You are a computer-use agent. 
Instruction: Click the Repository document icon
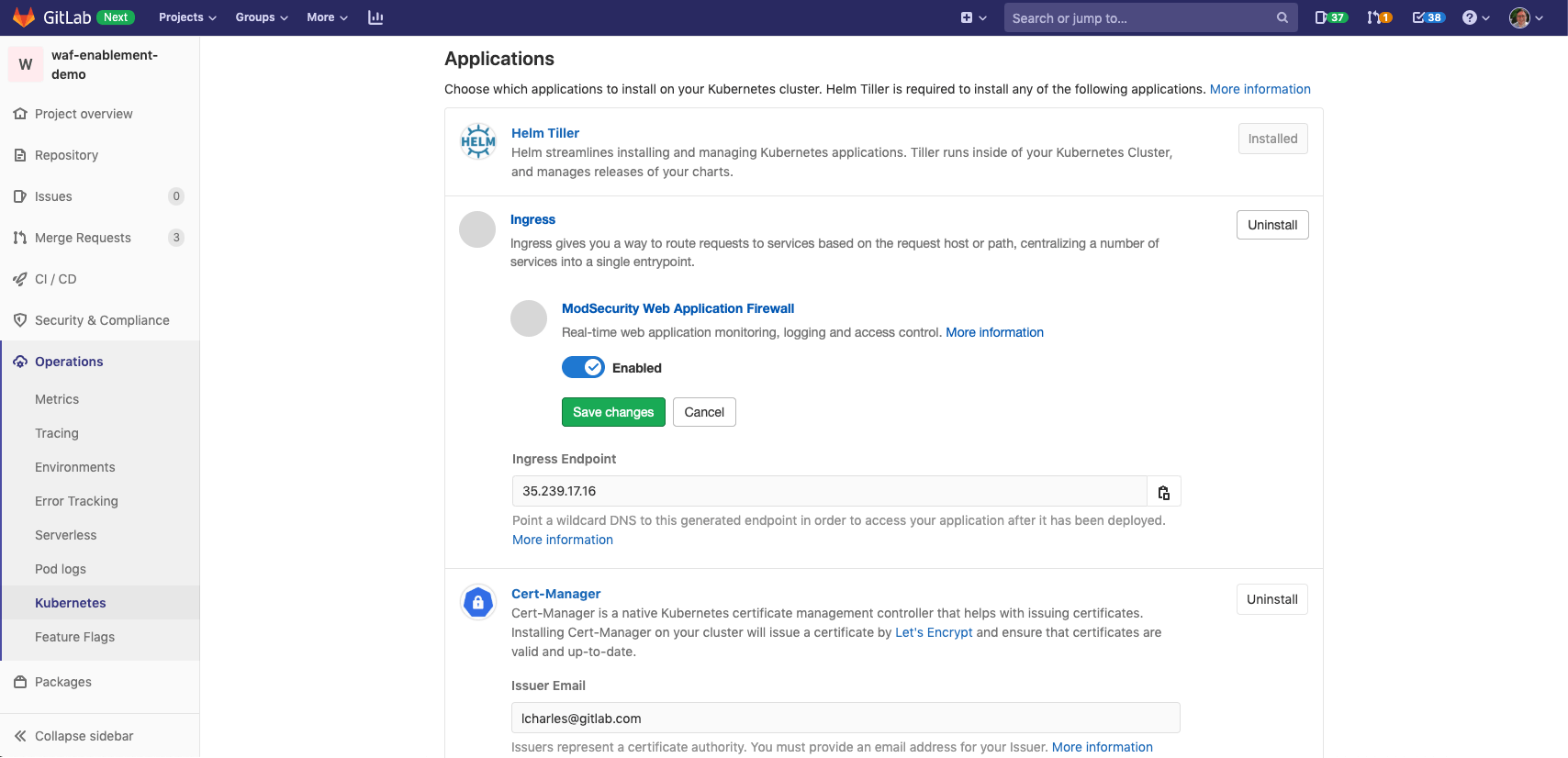click(x=20, y=155)
